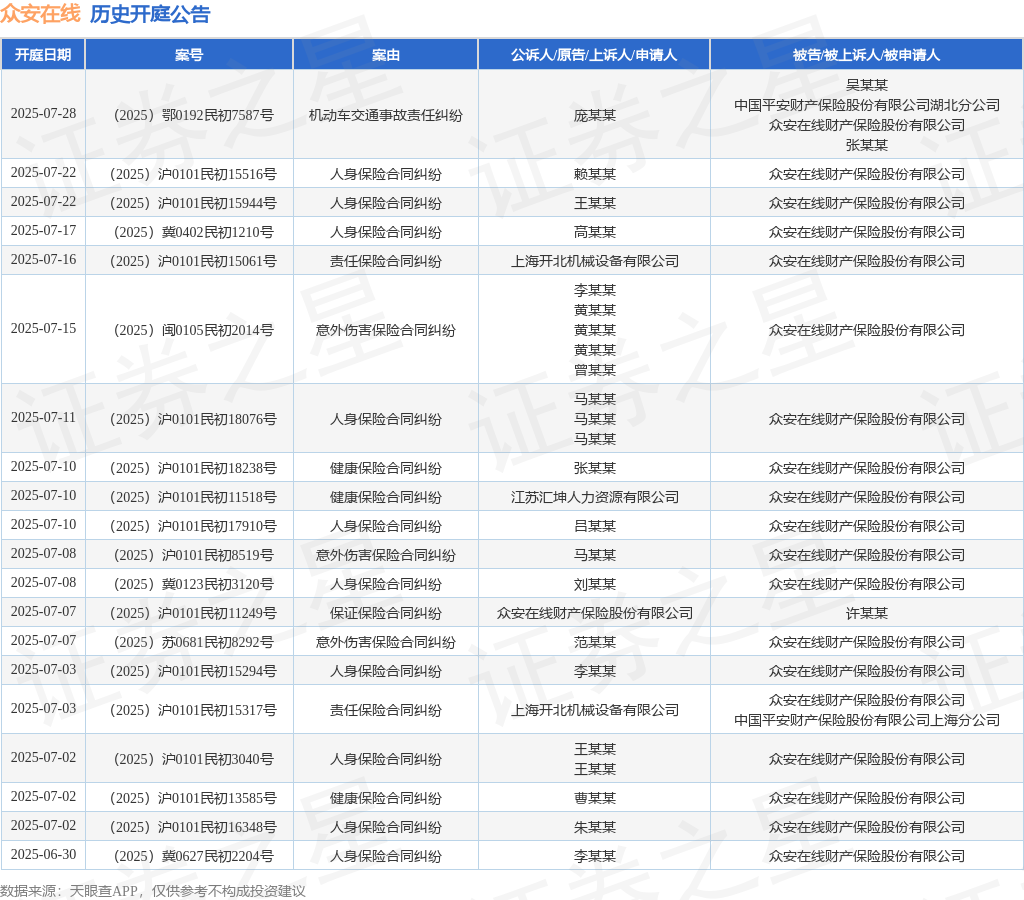Viewport: 1024px width, 900px height.
Task: Click the cause '保证保险合同纠纷'
Action: 385,613
